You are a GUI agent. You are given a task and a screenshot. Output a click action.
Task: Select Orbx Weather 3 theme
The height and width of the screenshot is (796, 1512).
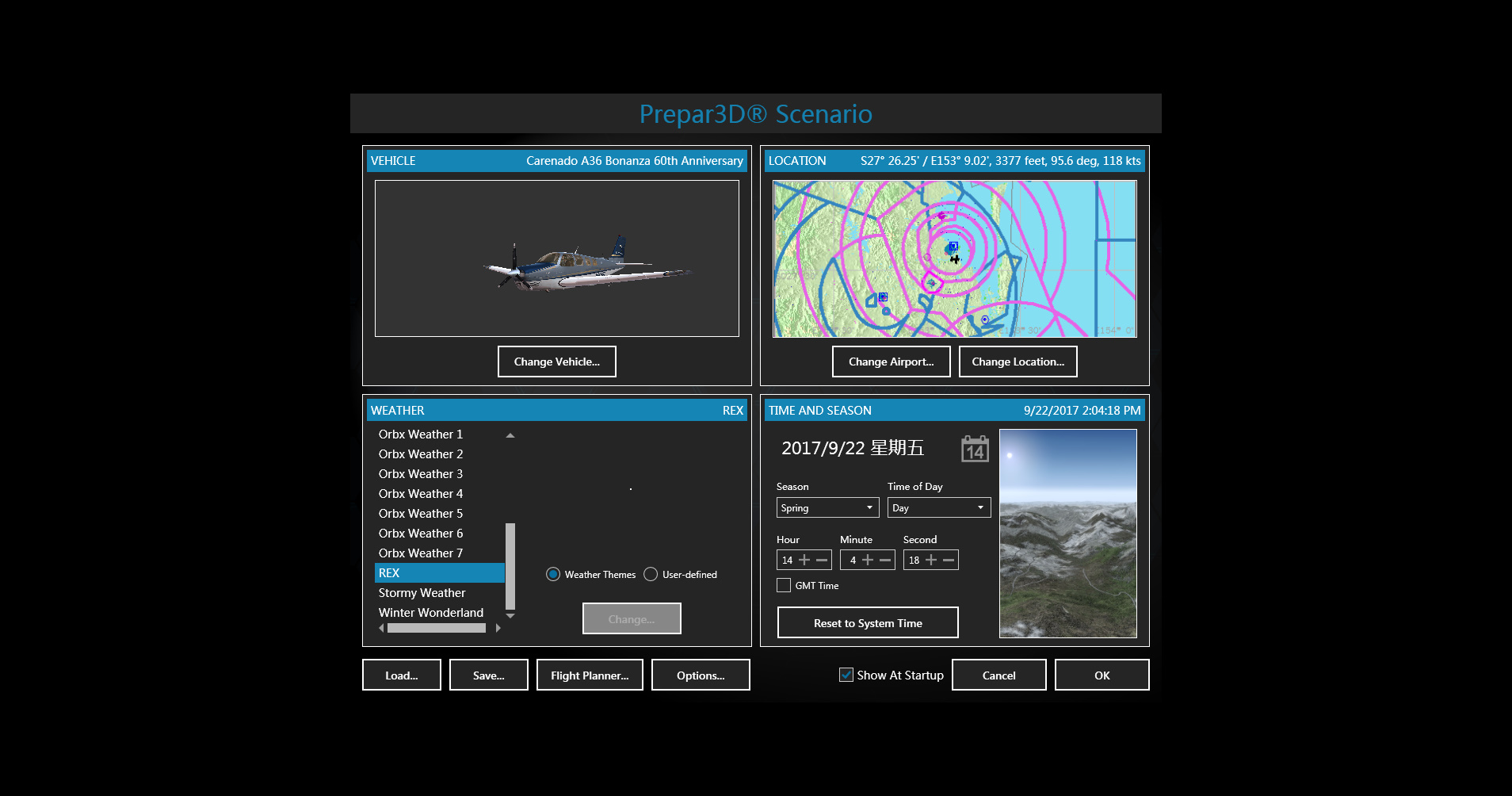click(439, 474)
